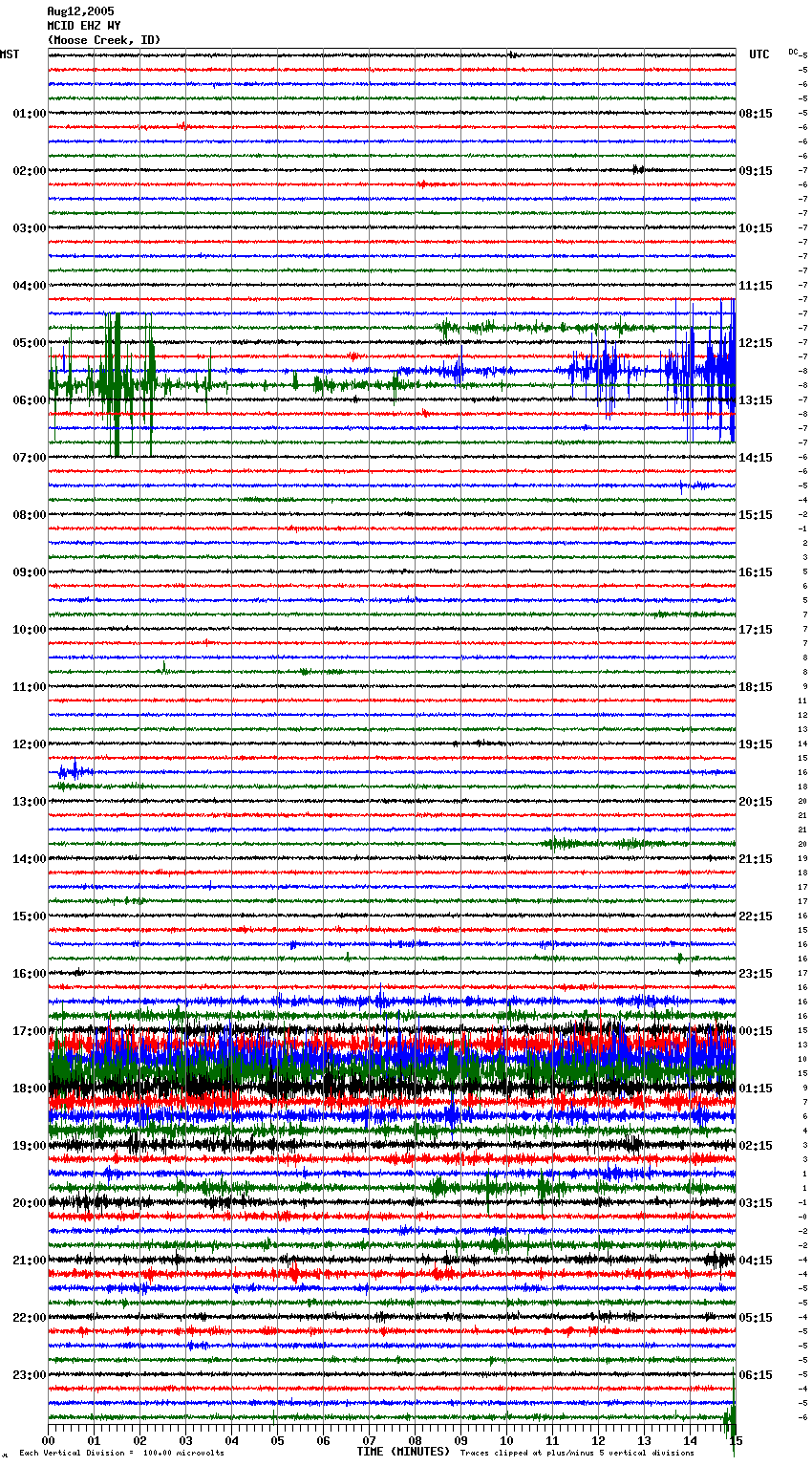
Task: Click the 13:15 UTC time label
Action: click(756, 400)
